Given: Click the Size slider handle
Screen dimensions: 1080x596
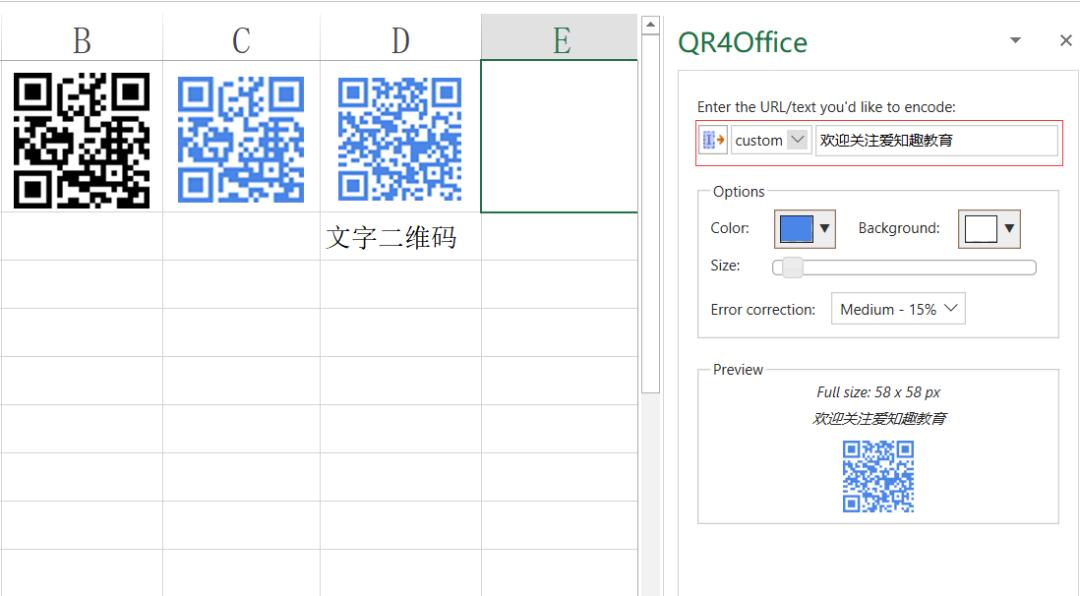Looking at the screenshot, I should point(791,267).
